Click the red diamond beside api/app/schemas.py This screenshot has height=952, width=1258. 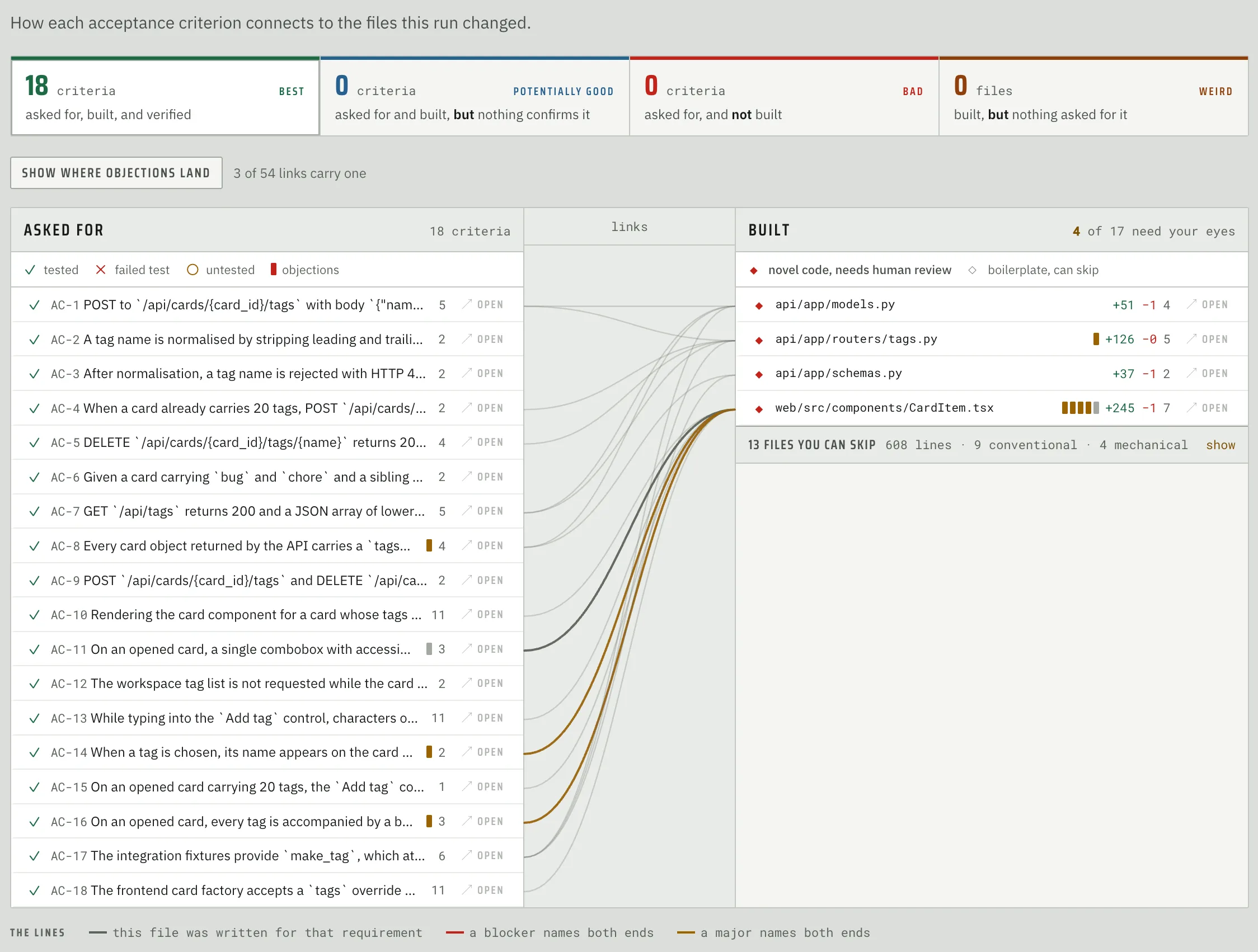coord(759,375)
